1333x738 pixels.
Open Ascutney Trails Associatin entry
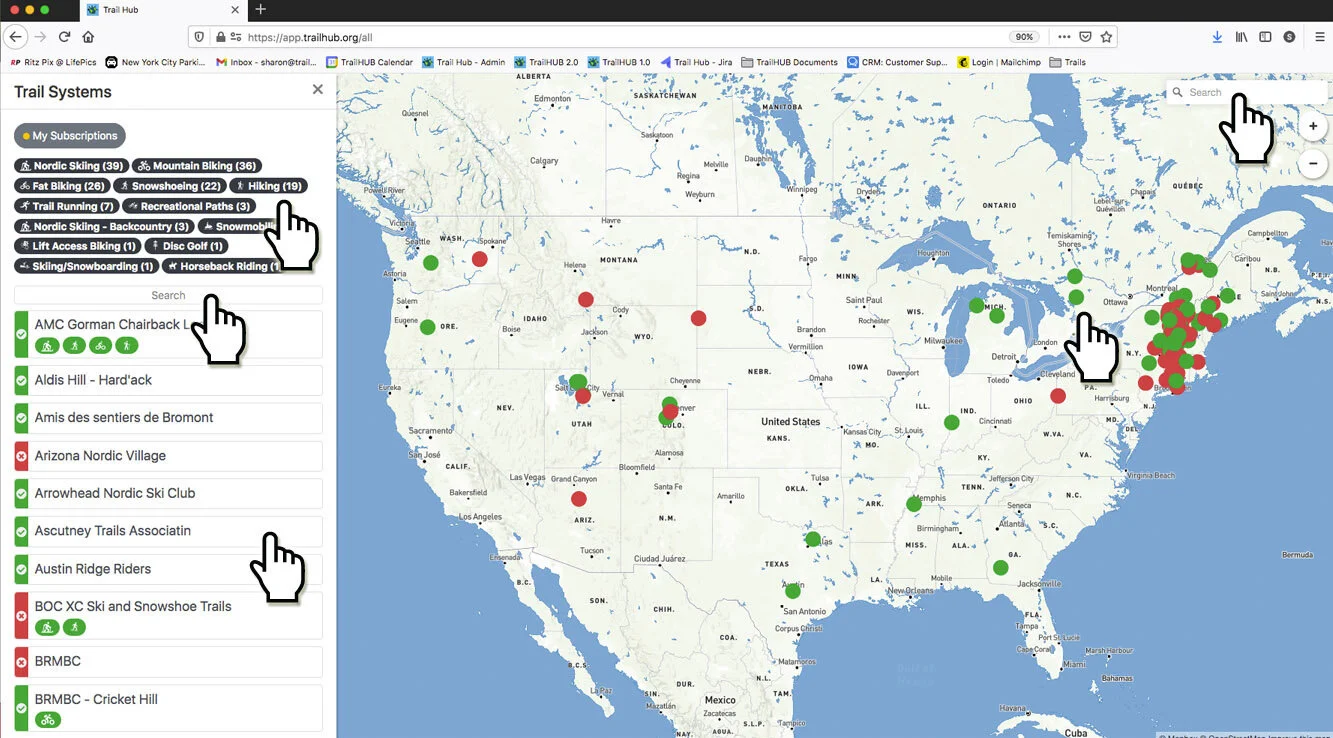168,531
